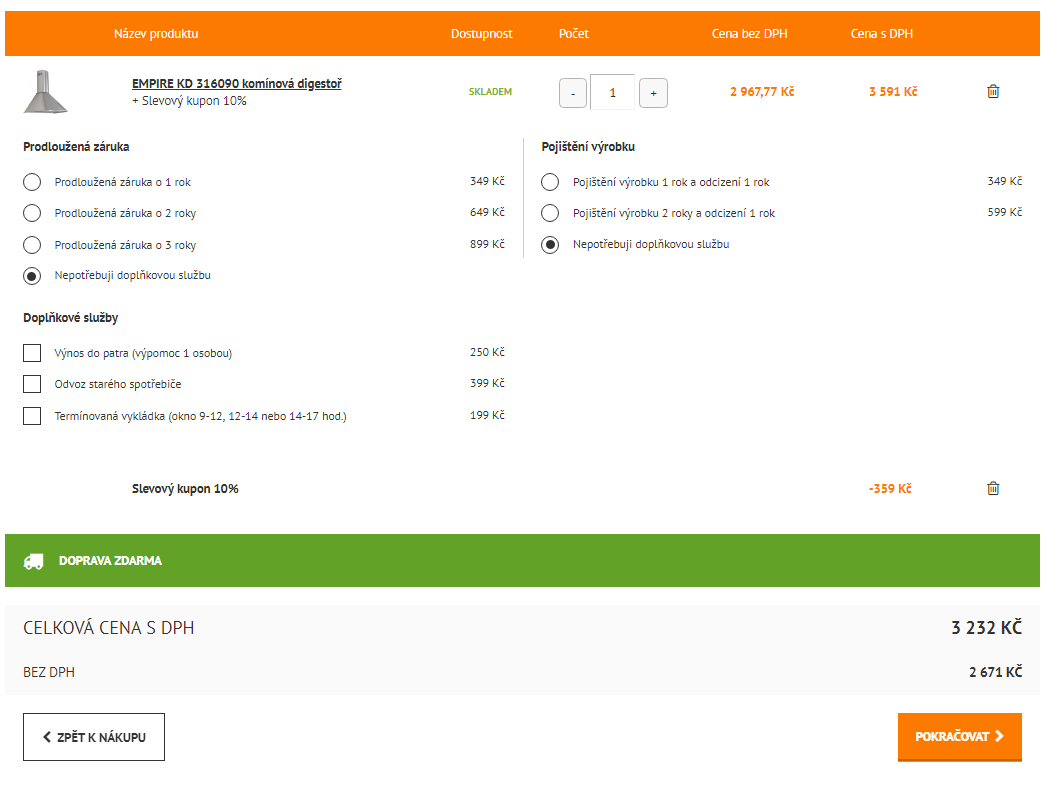Go back with Zpět k nákupu button
This screenshot has height=787, width=1042.
(x=94, y=737)
